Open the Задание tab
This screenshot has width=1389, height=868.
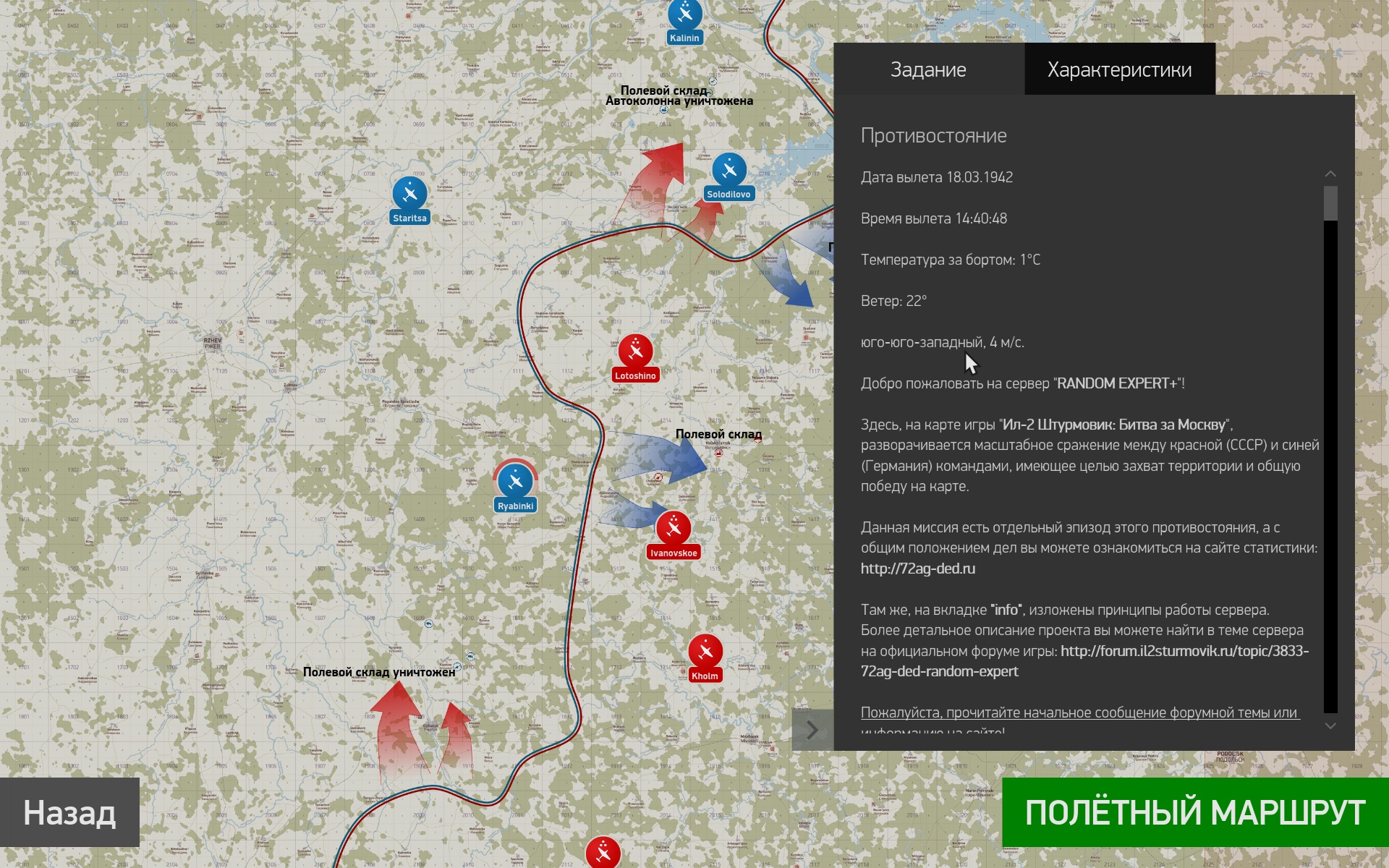928,69
